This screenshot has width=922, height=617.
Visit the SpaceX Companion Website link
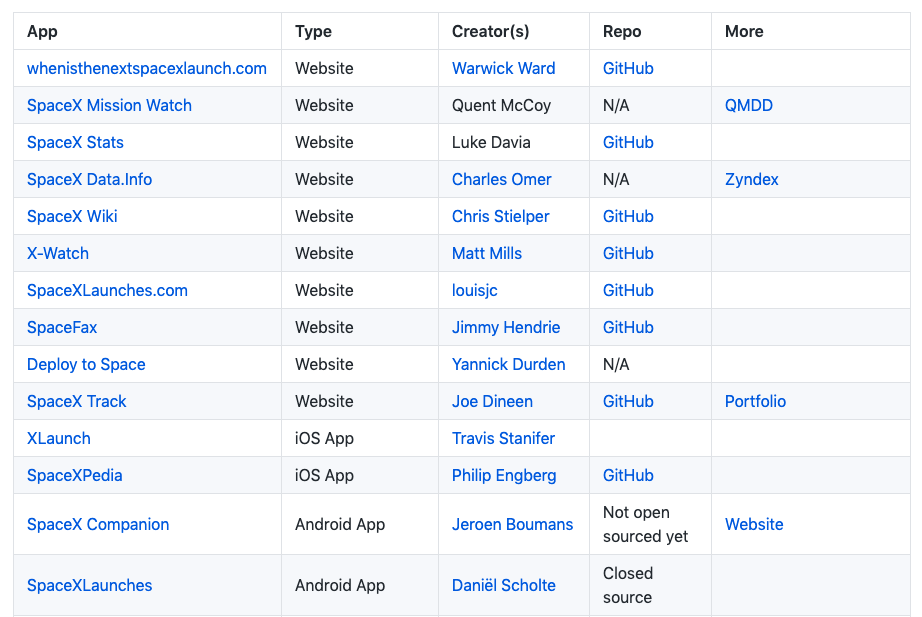pos(754,524)
